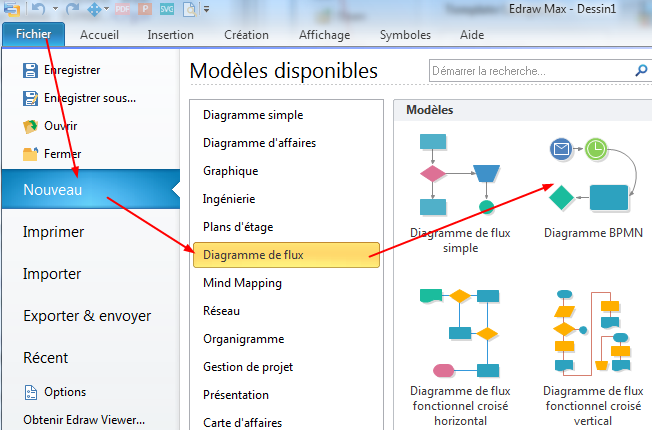Switch to the Symboles tab
This screenshot has width=652, height=430.
(405, 35)
